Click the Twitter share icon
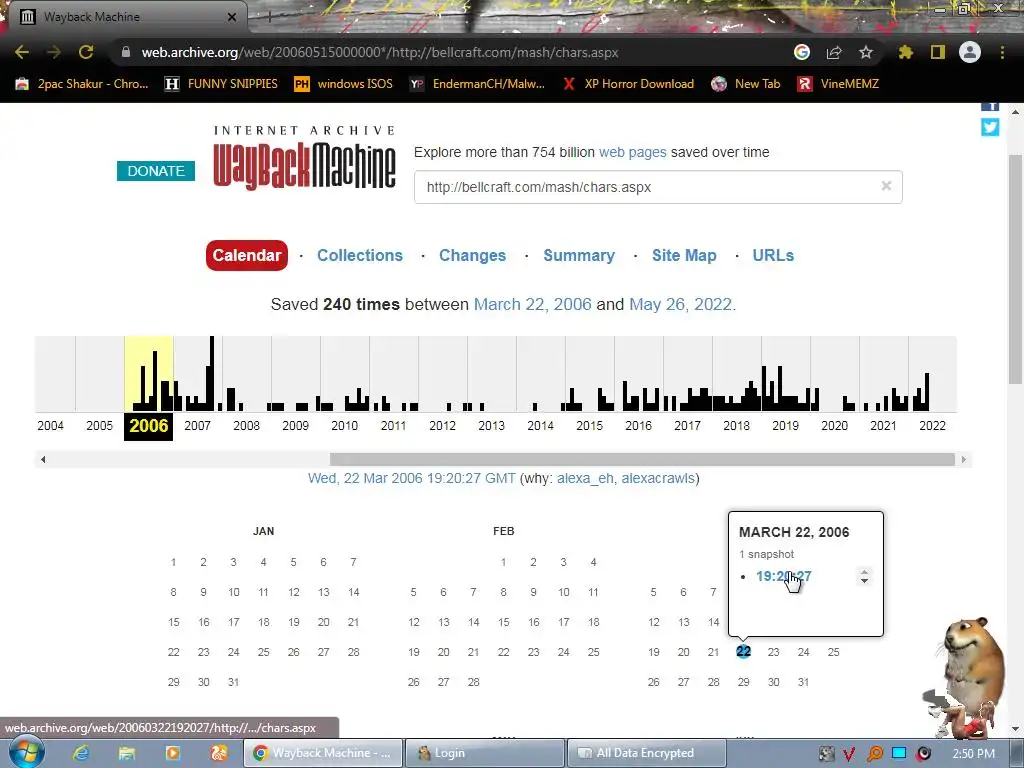The width and height of the screenshot is (1024, 768). [x=990, y=127]
